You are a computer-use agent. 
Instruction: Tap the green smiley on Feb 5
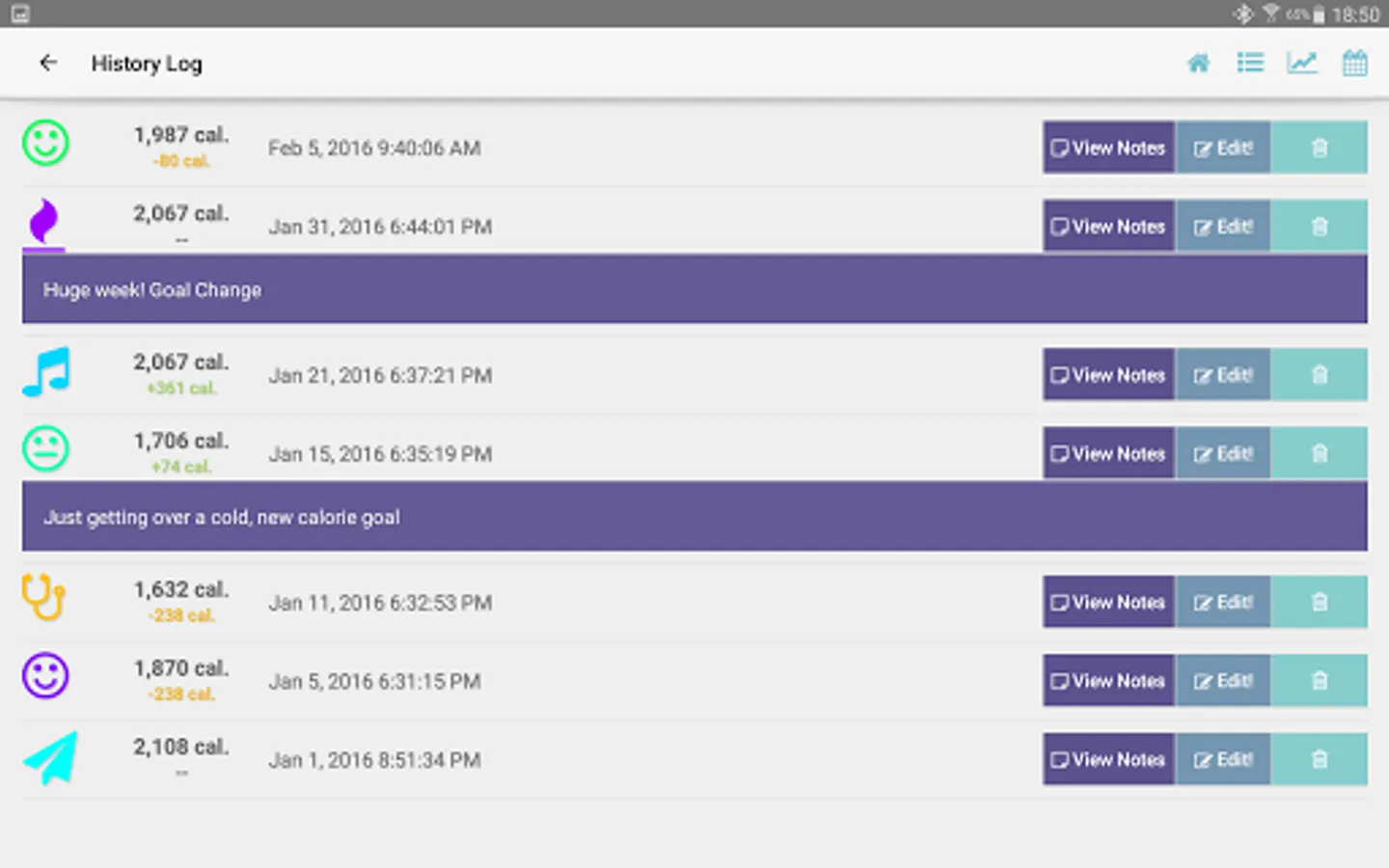pyautogui.click(x=45, y=143)
